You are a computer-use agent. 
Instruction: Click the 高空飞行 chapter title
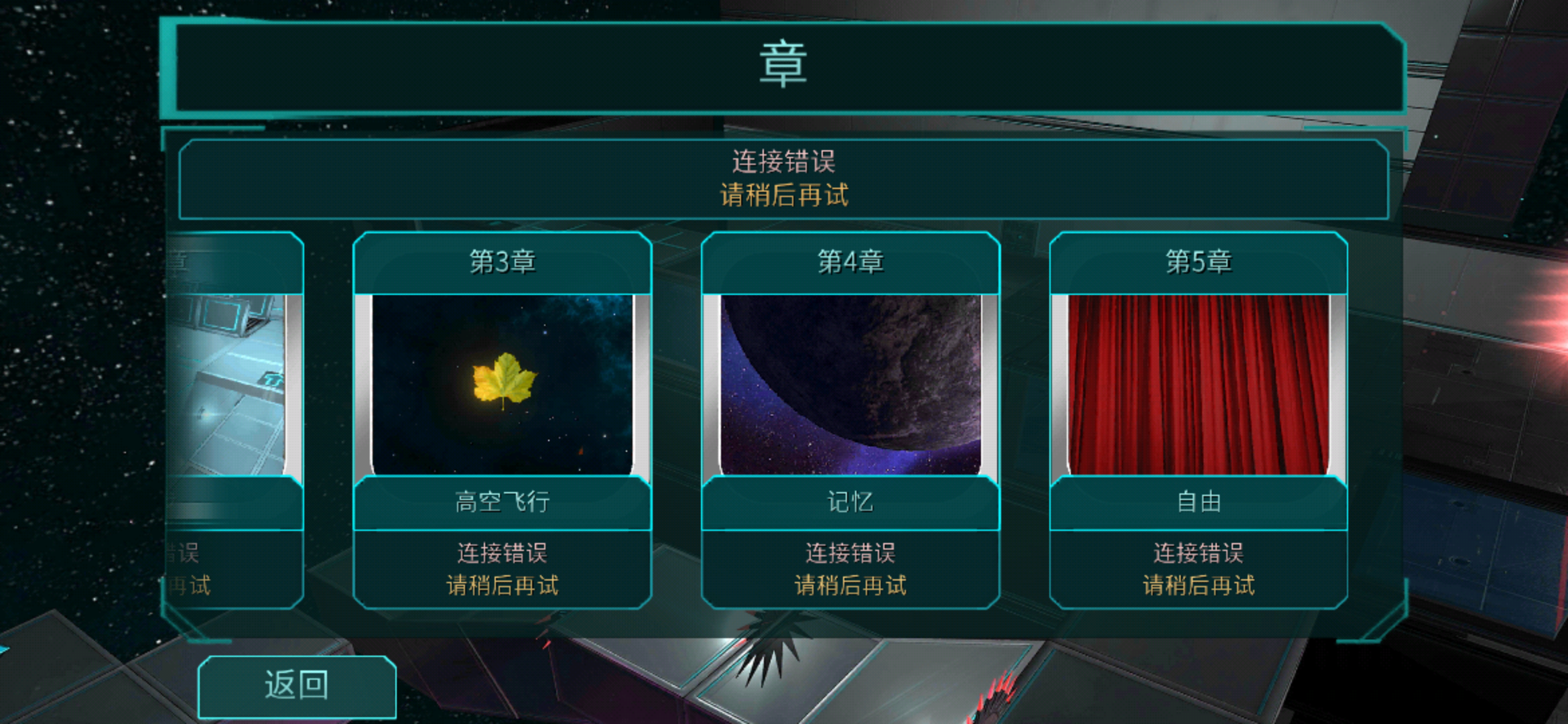[x=503, y=502]
